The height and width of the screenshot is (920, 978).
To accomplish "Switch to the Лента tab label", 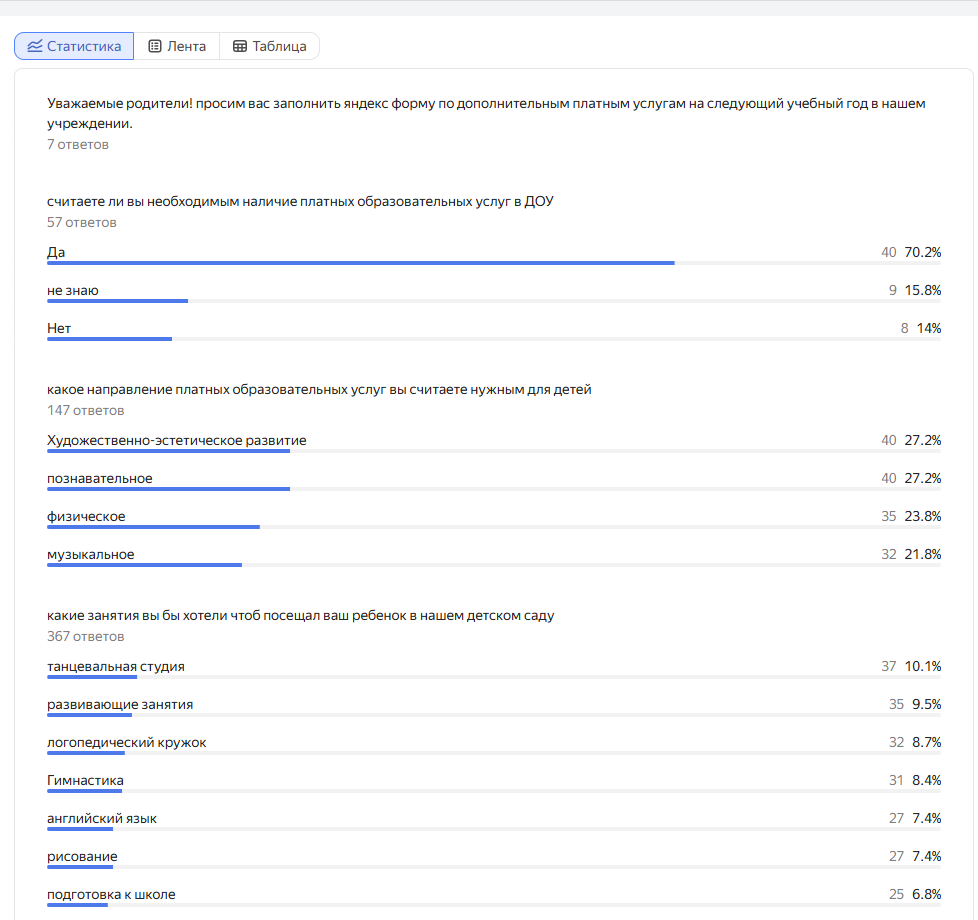I will [x=187, y=46].
